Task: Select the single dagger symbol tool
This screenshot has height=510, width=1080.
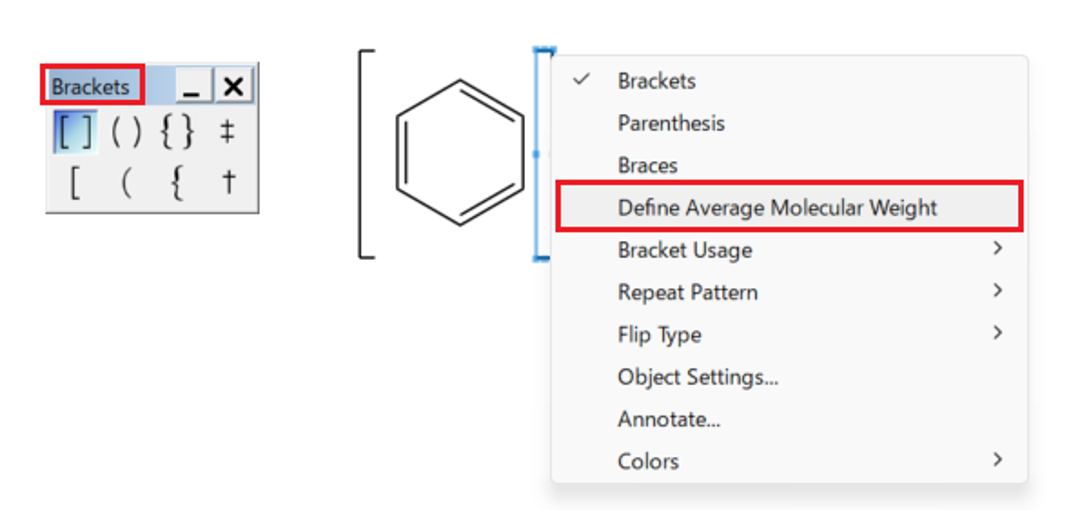Action: [x=228, y=183]
